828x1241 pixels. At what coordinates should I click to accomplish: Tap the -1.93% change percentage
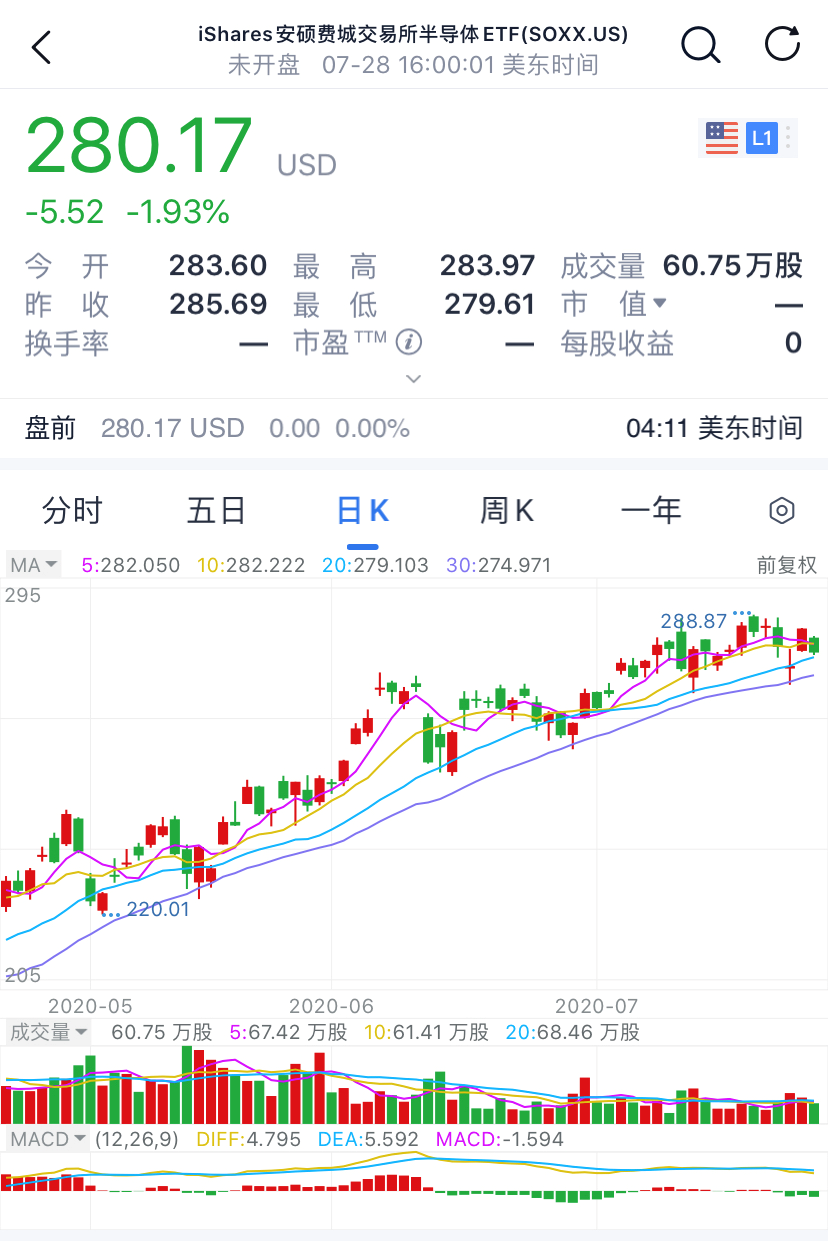pyautogui.click(x=178, y=212)
